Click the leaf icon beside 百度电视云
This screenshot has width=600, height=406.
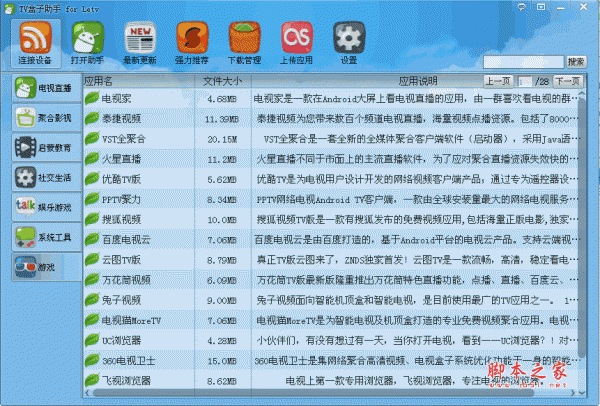[92, 240]
